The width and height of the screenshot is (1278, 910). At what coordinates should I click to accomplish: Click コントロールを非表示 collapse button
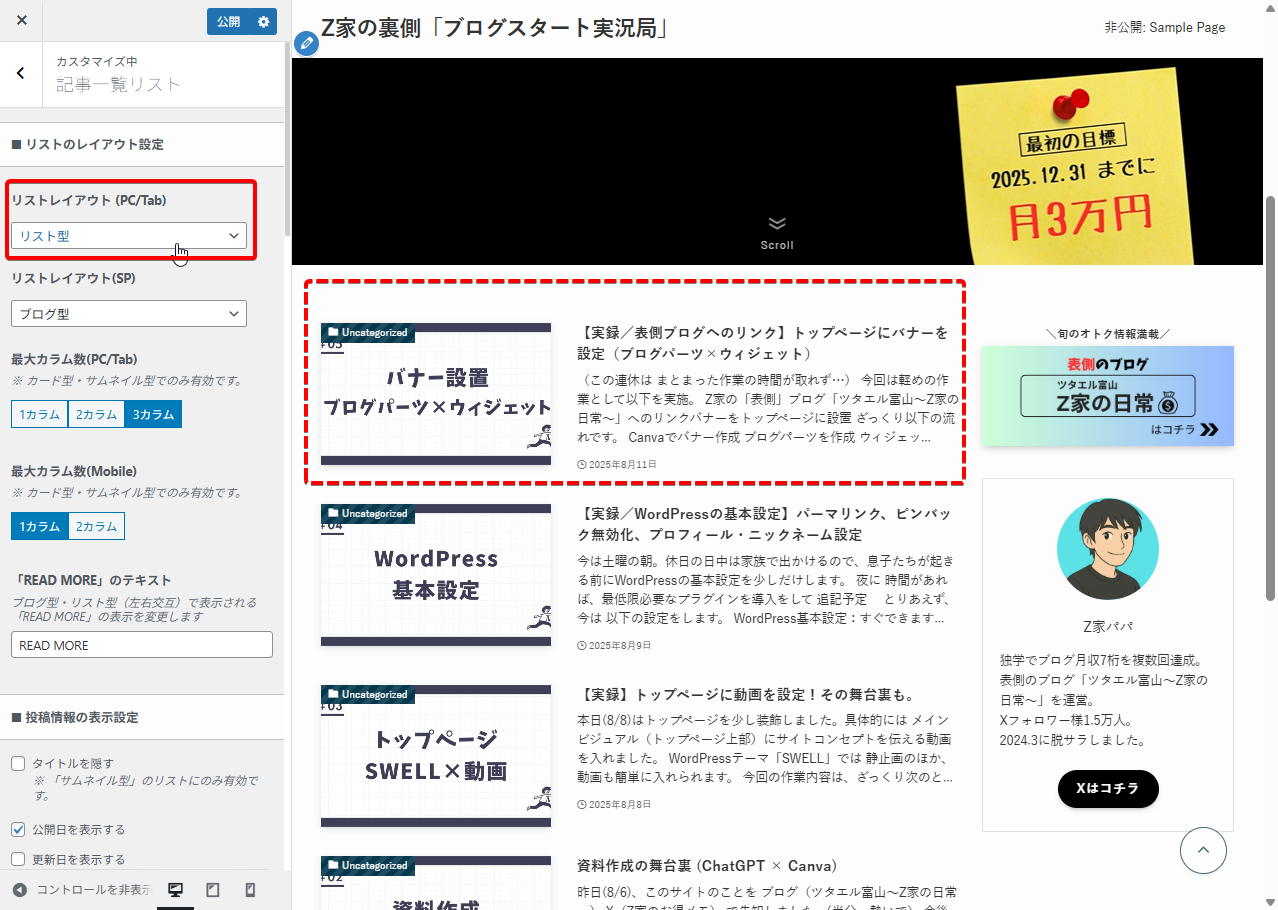tap(81, 890)
